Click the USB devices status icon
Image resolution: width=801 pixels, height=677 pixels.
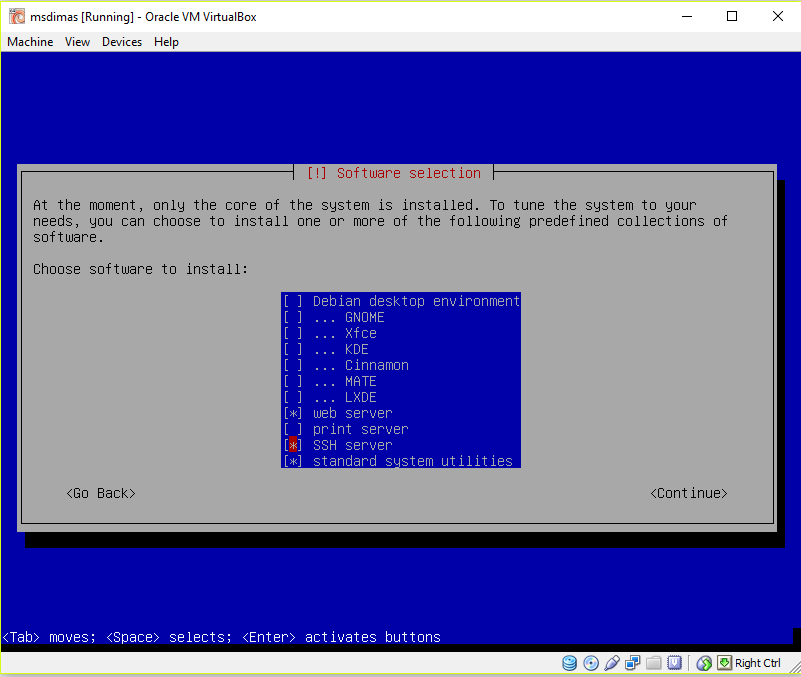pyautogui.click(x=612, y=663)
